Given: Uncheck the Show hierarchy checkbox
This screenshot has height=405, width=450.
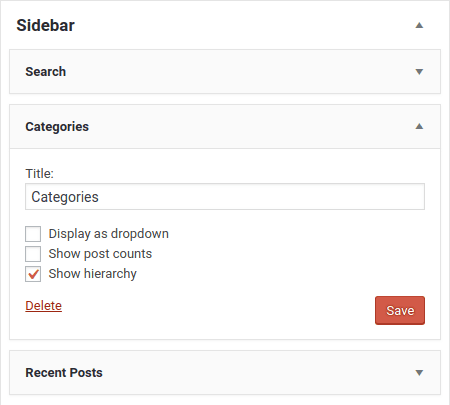Looking at the screenshot, I should (x=33, y=274).
